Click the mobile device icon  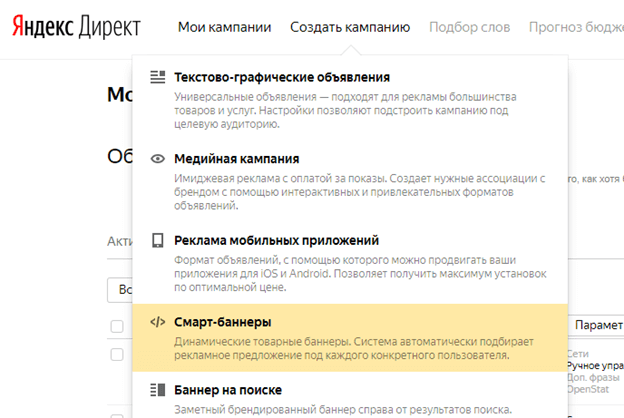pos(158,240)
